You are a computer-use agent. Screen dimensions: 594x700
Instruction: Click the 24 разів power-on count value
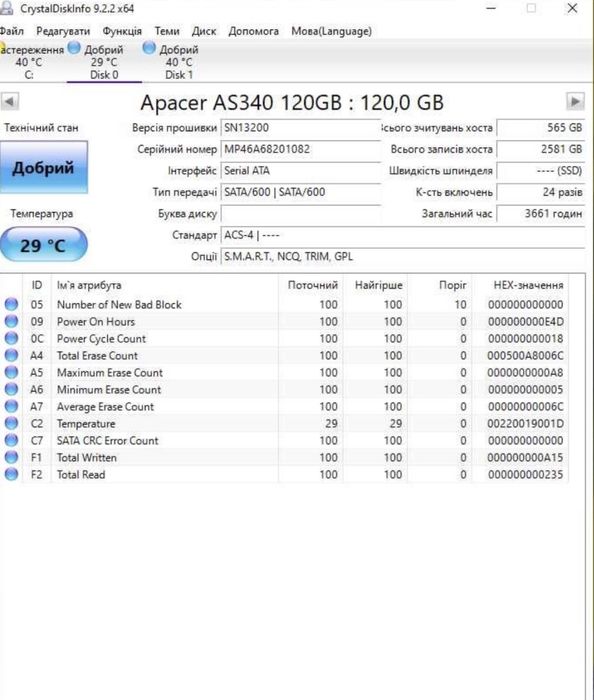[x=540, y=192]
